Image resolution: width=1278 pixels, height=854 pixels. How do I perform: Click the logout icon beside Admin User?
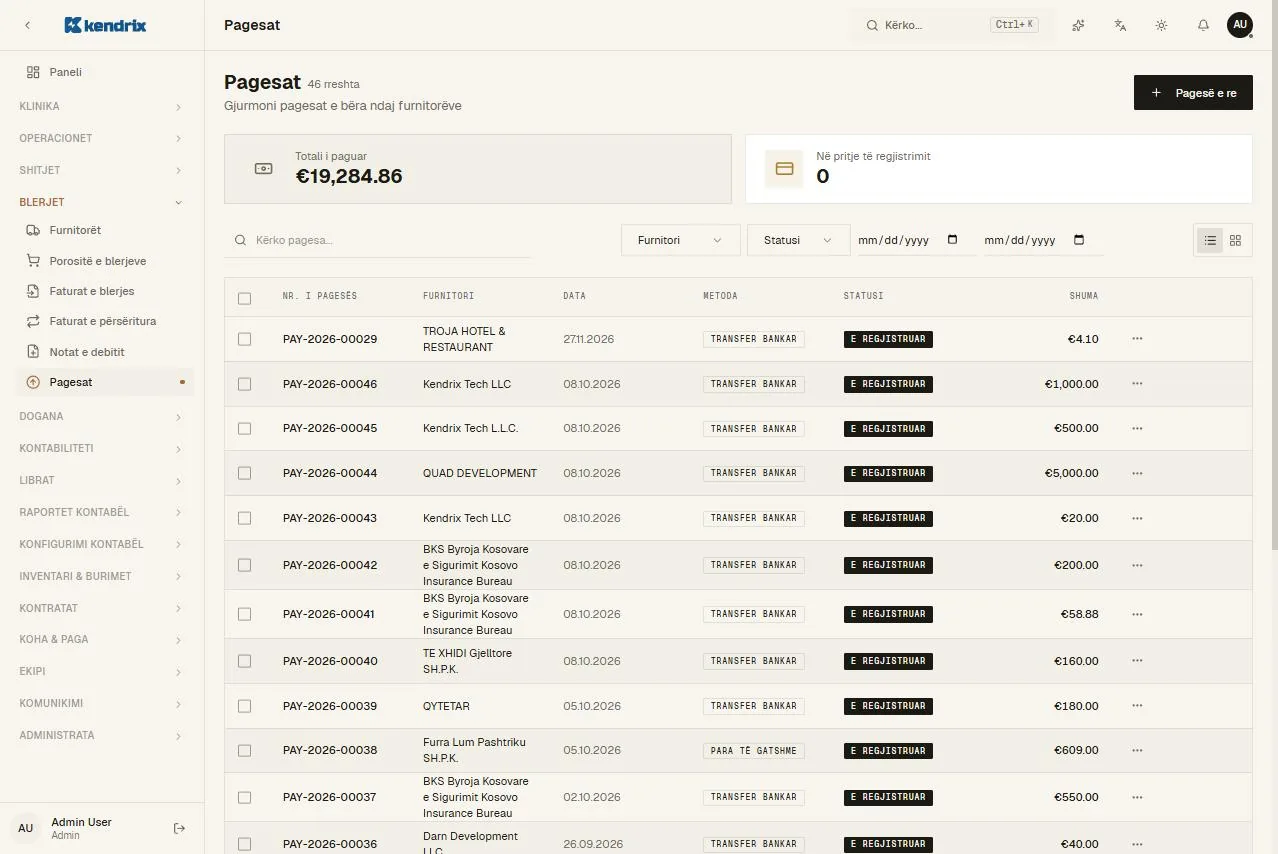click(x=180, y=828)
